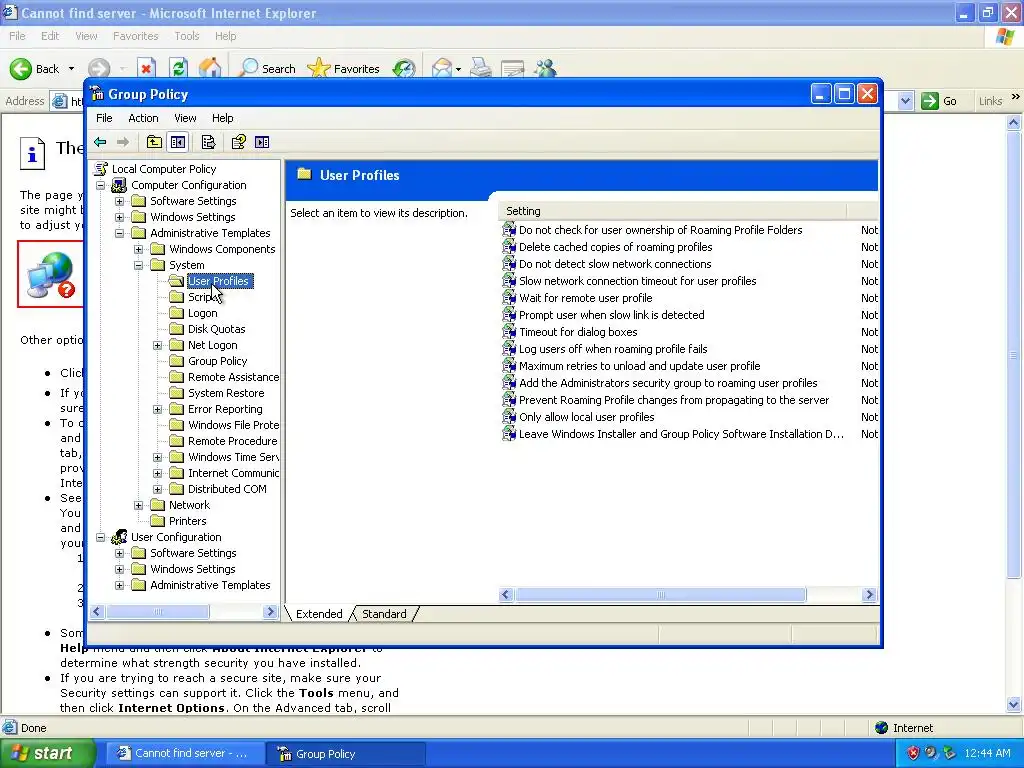Click Internet Explorer Stop icon
1024x768 pixels.
point(146,69)
